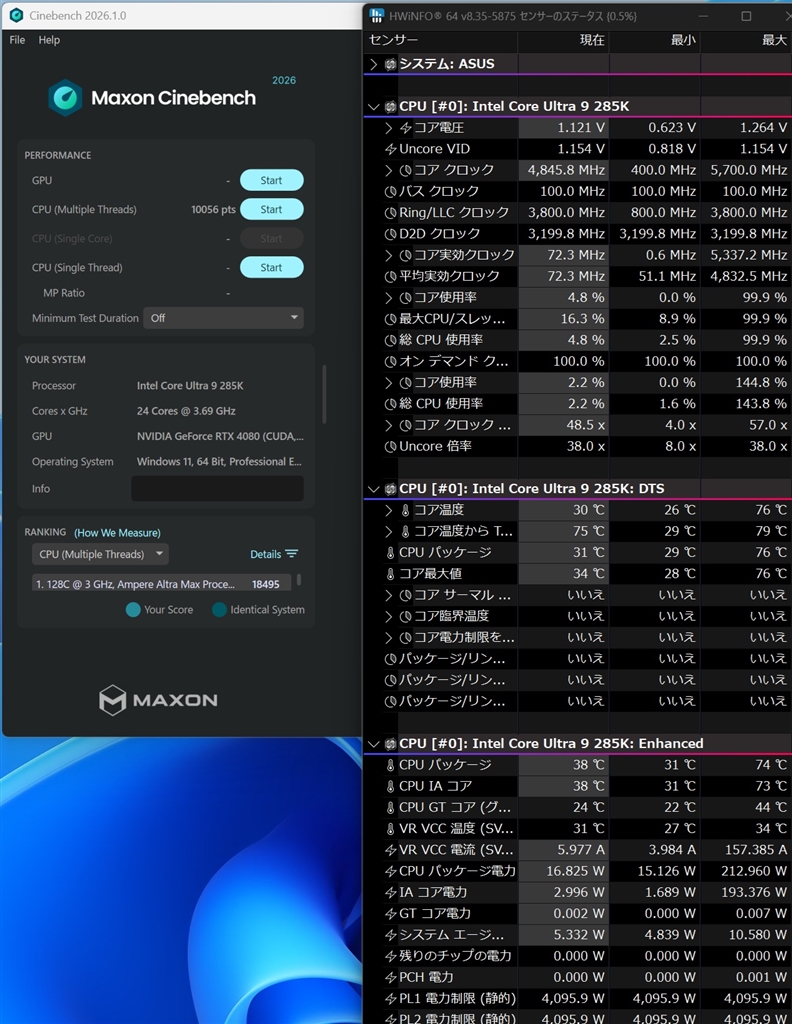Click the PCH 電力 bolt icon
Screen dimensions: 792x1024
pos(390,978)
